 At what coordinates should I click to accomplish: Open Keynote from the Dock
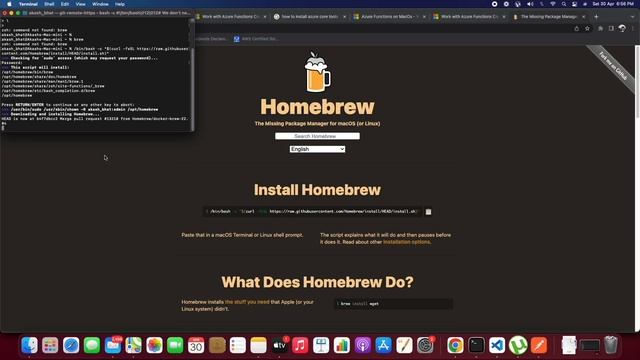point(321,345)
